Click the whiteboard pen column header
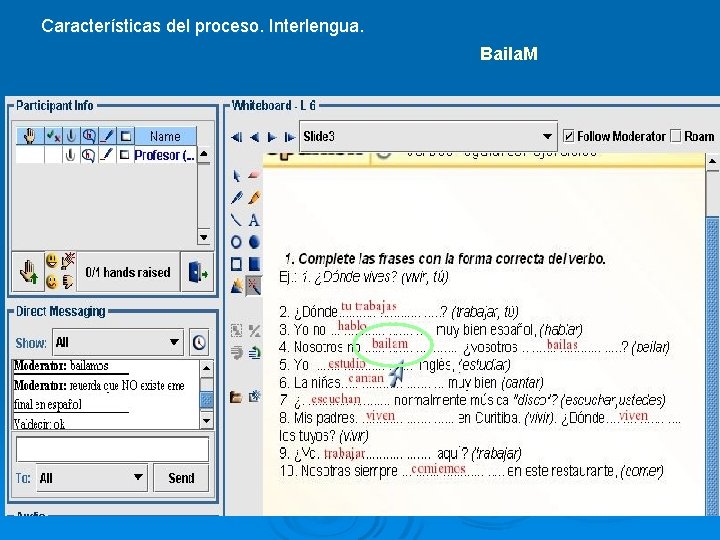This screenshot has width=720, height=540. [107, 136]
